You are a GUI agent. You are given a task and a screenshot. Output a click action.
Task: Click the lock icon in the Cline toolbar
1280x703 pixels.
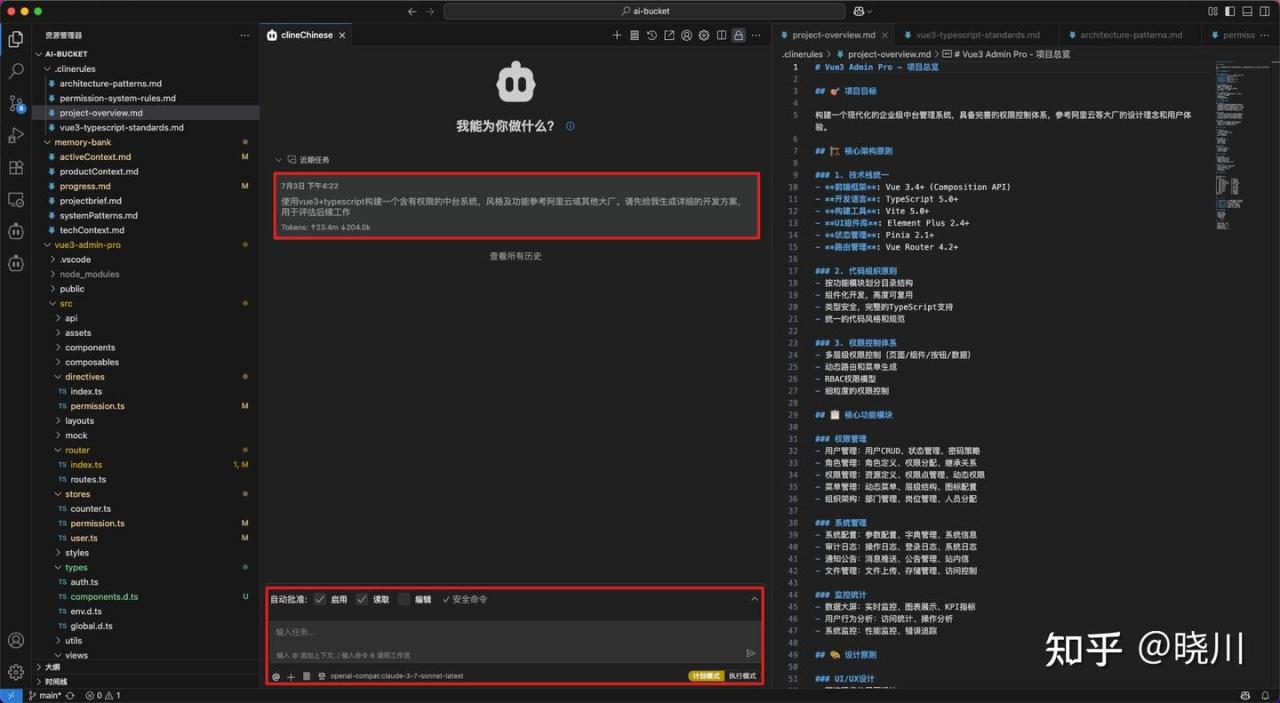click(x=738, y=35)
